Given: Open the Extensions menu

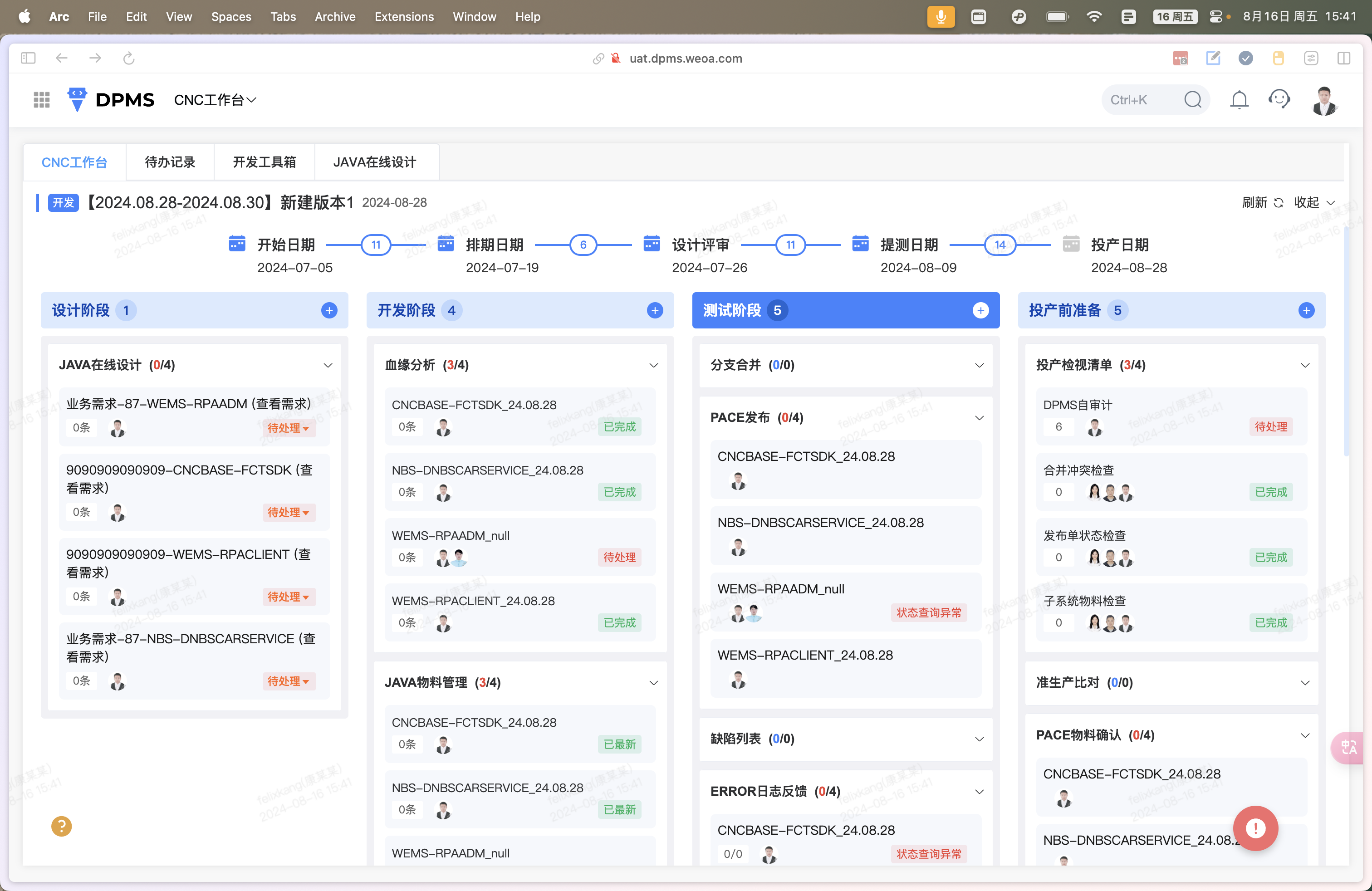Looking at the screenshot, I should pyautogui.click(x=404, y=17).
